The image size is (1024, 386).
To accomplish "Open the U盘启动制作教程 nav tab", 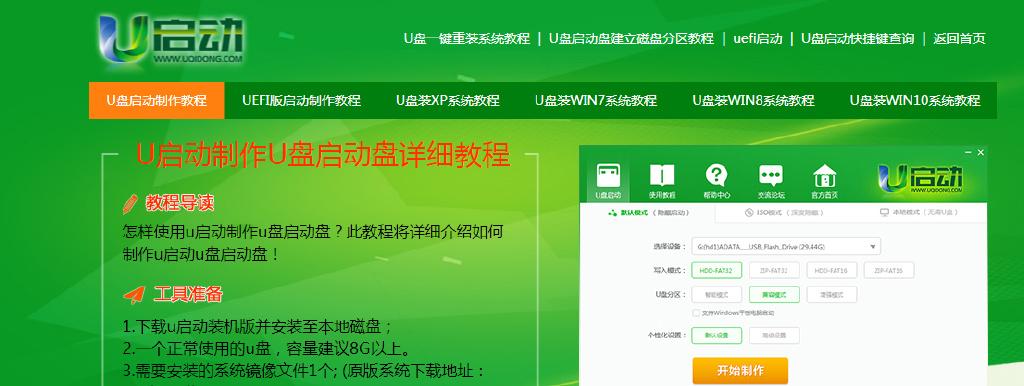I will click(157, 101).
